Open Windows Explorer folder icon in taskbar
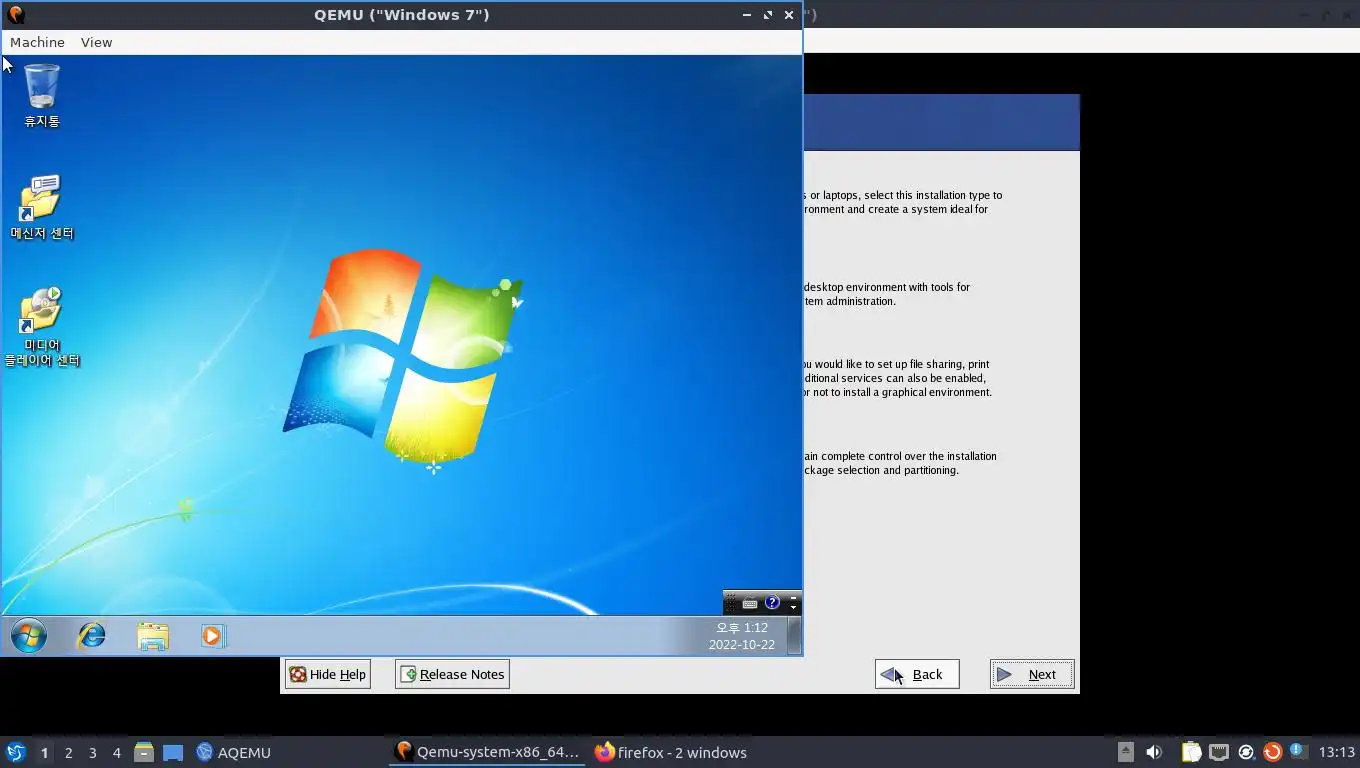 point(153,636)
